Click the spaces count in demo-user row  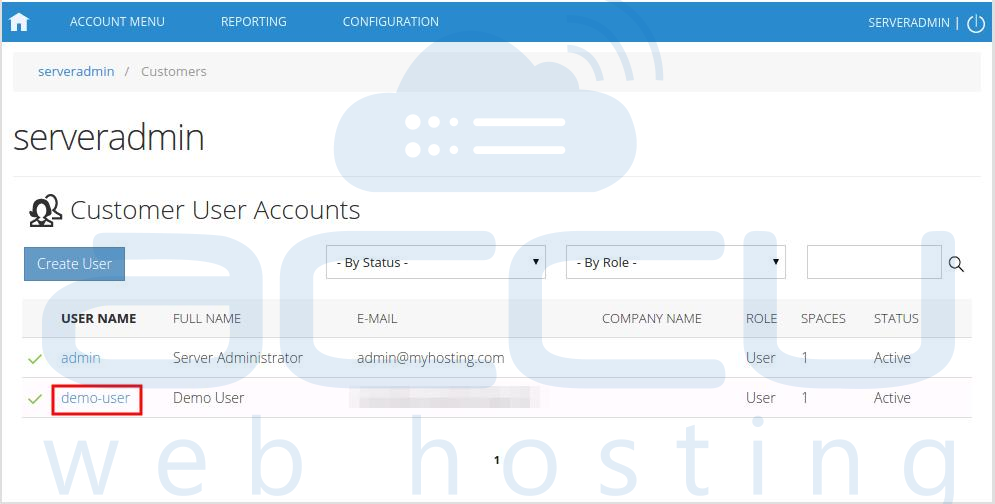coord(805,398)
